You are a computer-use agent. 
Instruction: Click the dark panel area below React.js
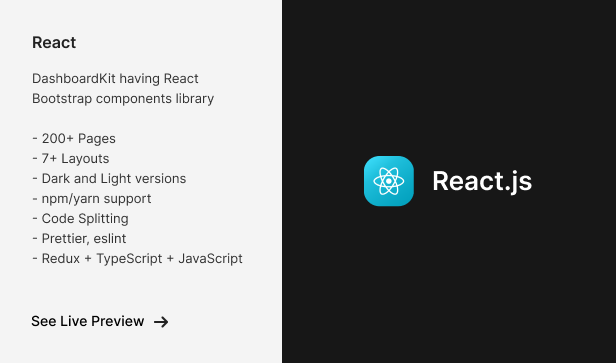tap(449, 283)
